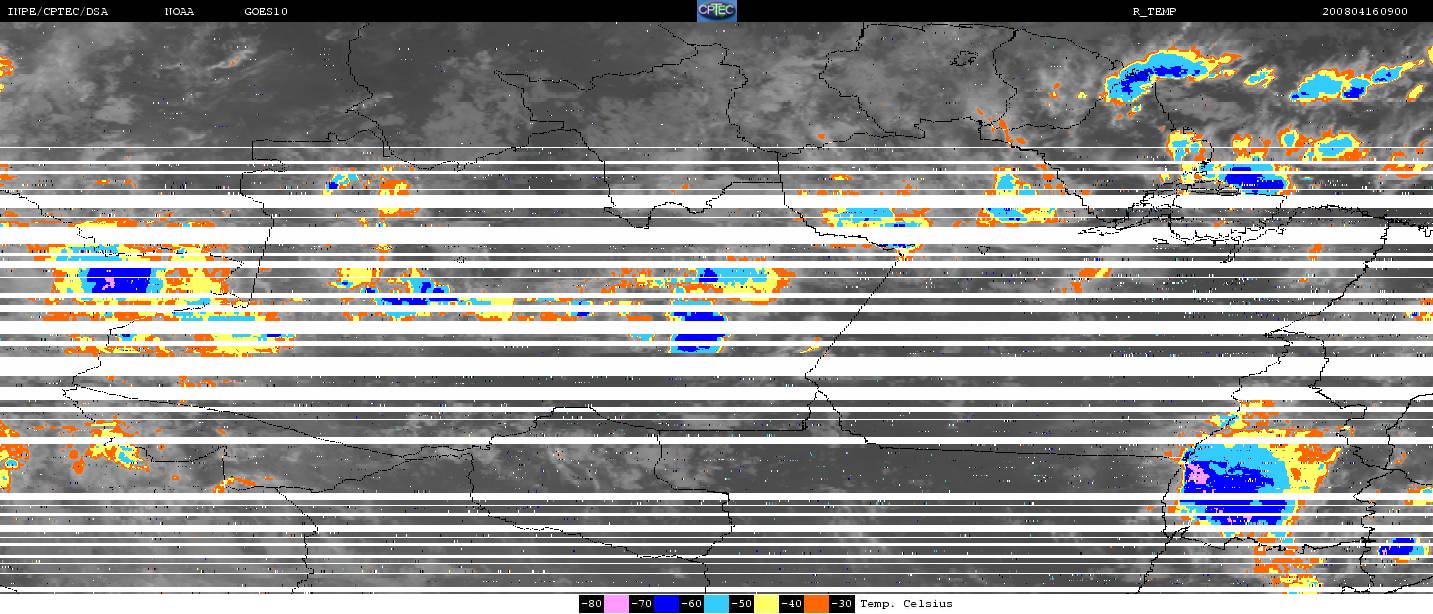
Task: Click the -30 temperature label
Action: click(x=842, y=604)
